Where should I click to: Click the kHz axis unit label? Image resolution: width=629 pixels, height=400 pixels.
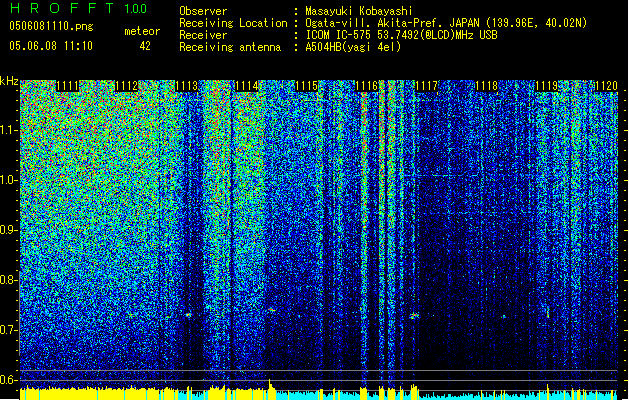point(9,81)
